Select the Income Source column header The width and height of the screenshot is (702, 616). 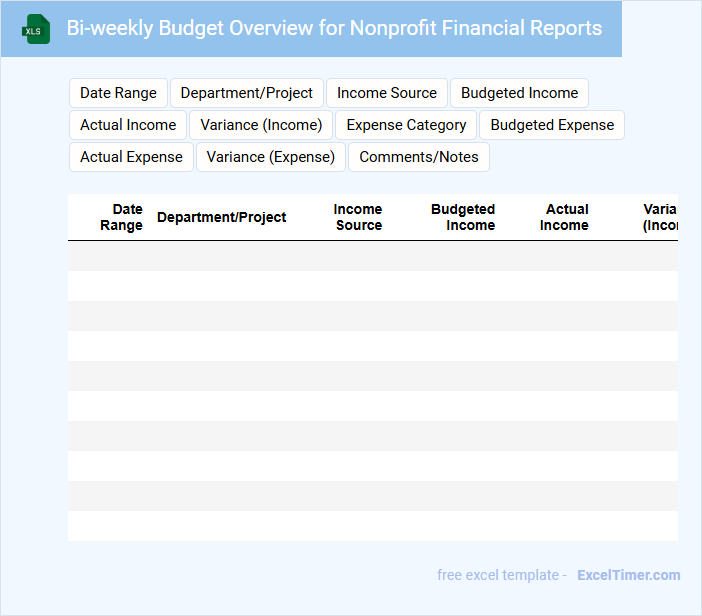[x=358, y=217]
